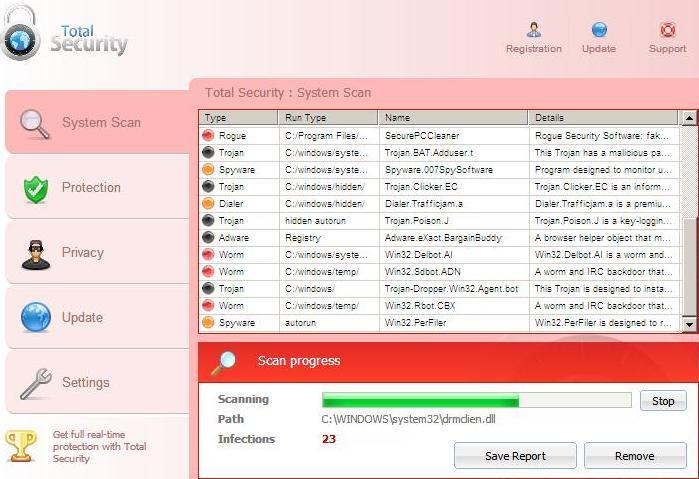The height and width of the screenshot is (479, 699).
Task: Click orange icon on Win32.PerFiler row
Action: point(208,322)
